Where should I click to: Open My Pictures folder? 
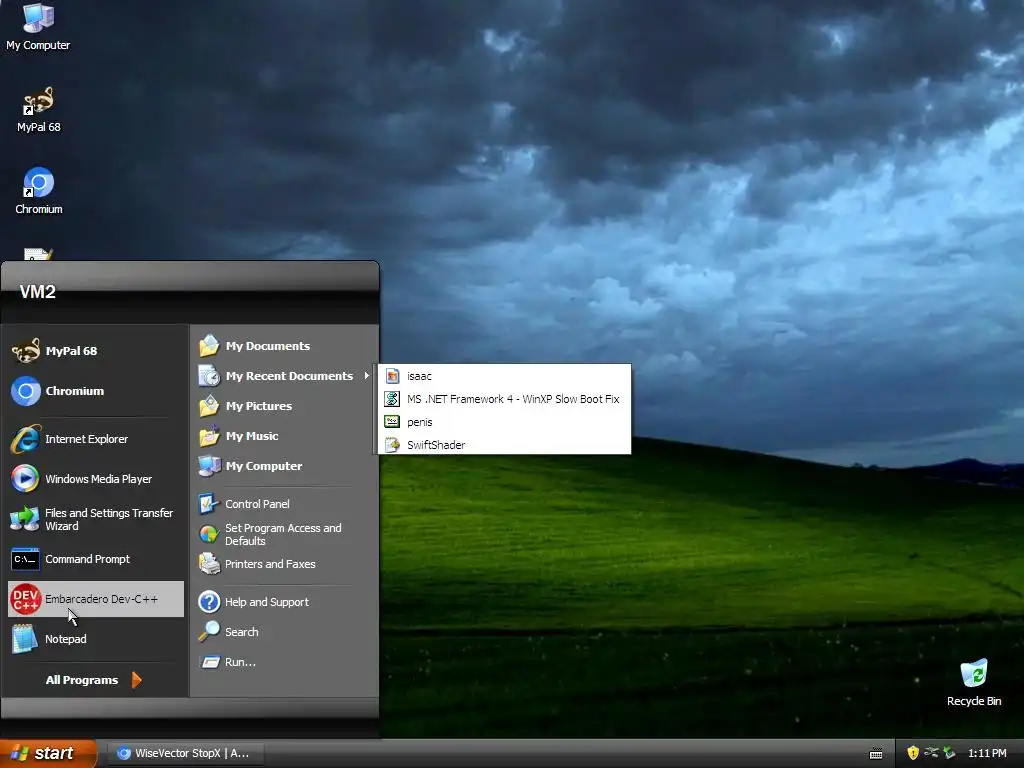coord(285,406)
